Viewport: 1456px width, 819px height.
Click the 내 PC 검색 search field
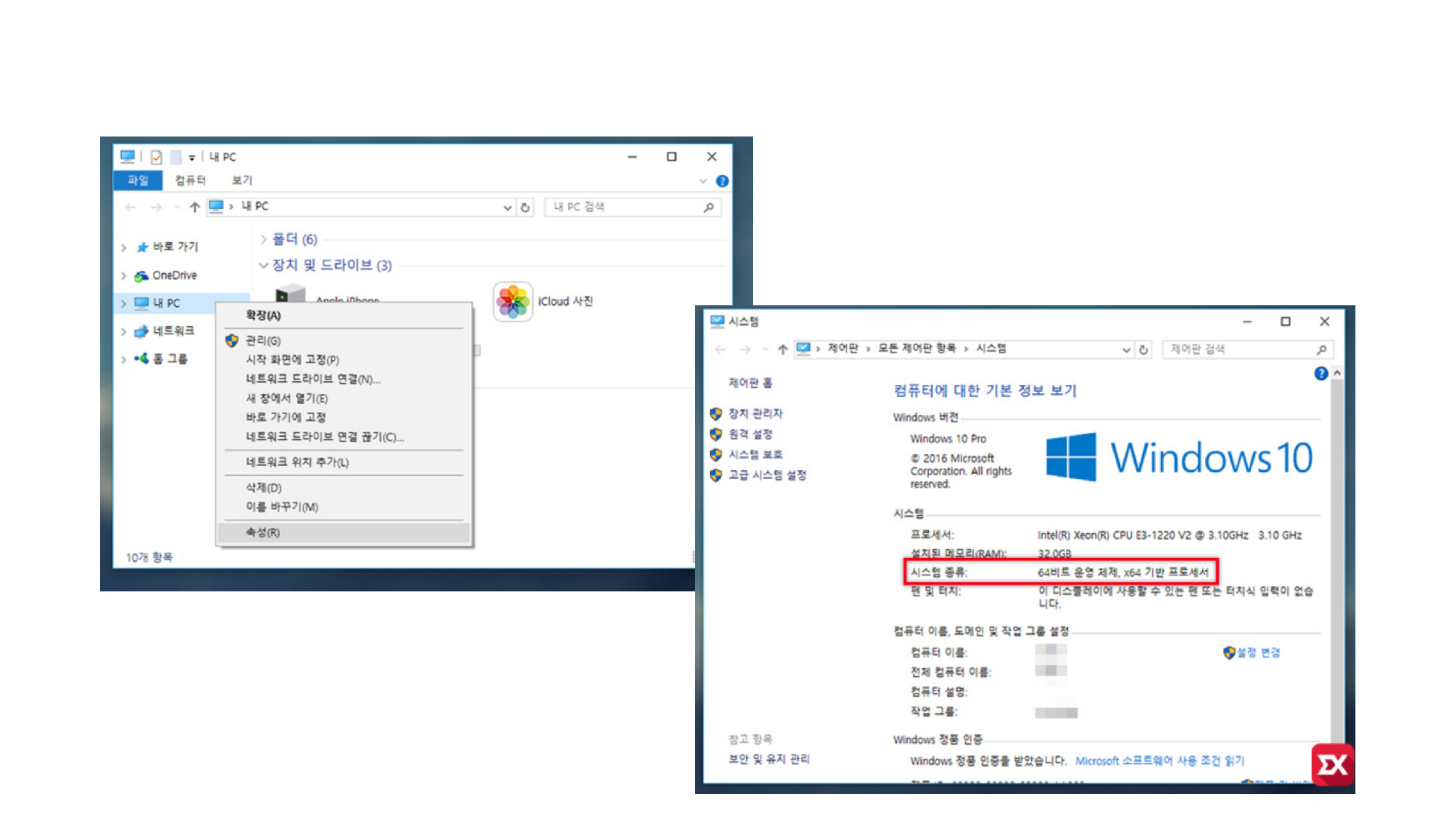(622, 207)
